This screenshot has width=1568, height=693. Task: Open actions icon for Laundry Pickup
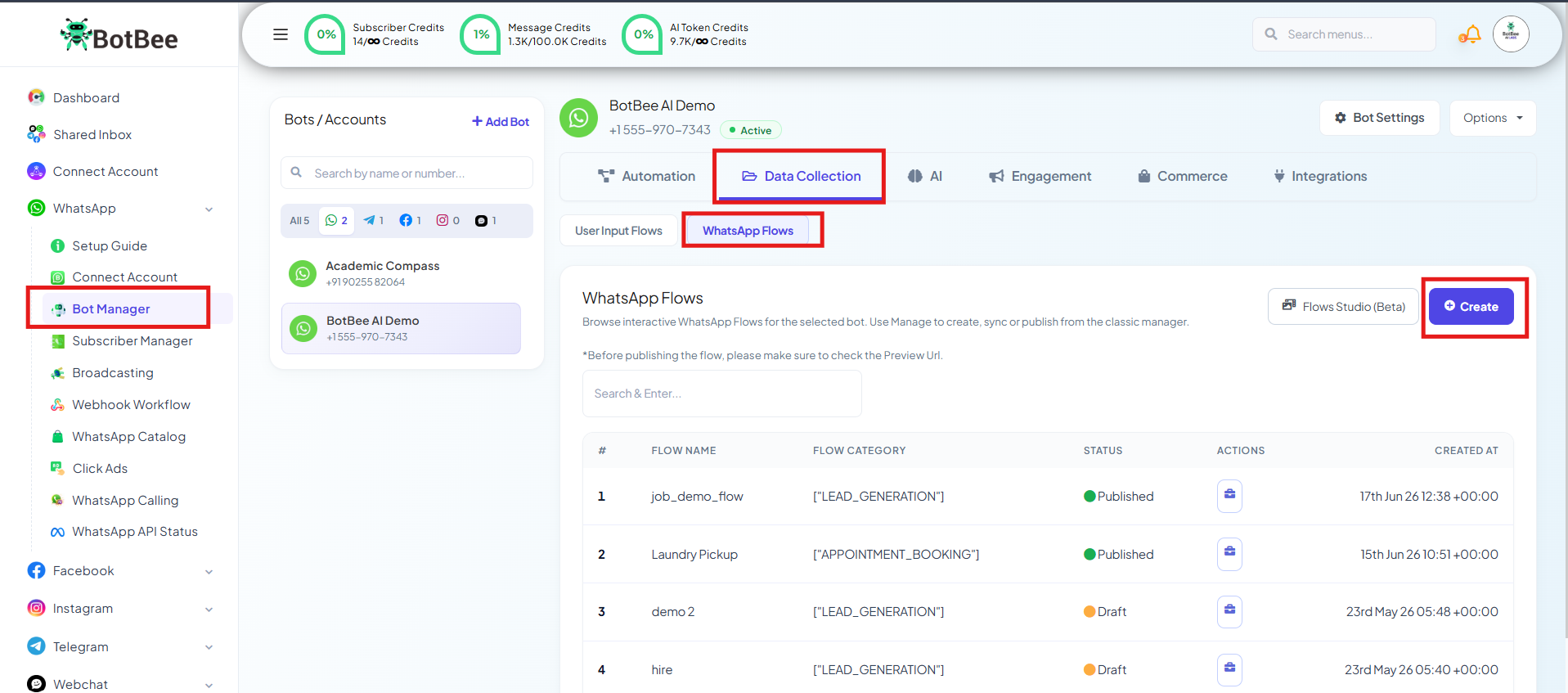tap(1229, 554)
